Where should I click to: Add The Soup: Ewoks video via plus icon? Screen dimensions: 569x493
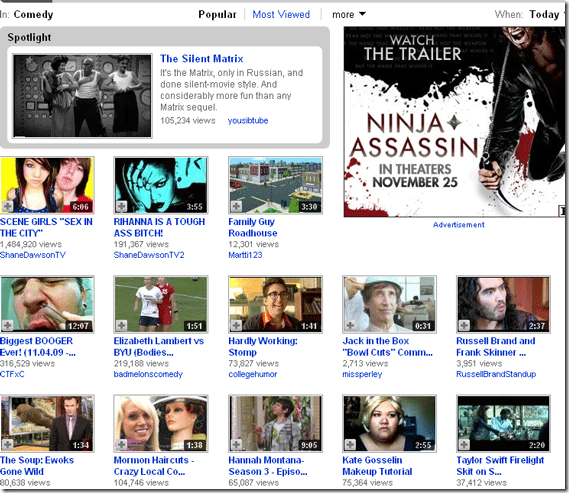point(7,444)
